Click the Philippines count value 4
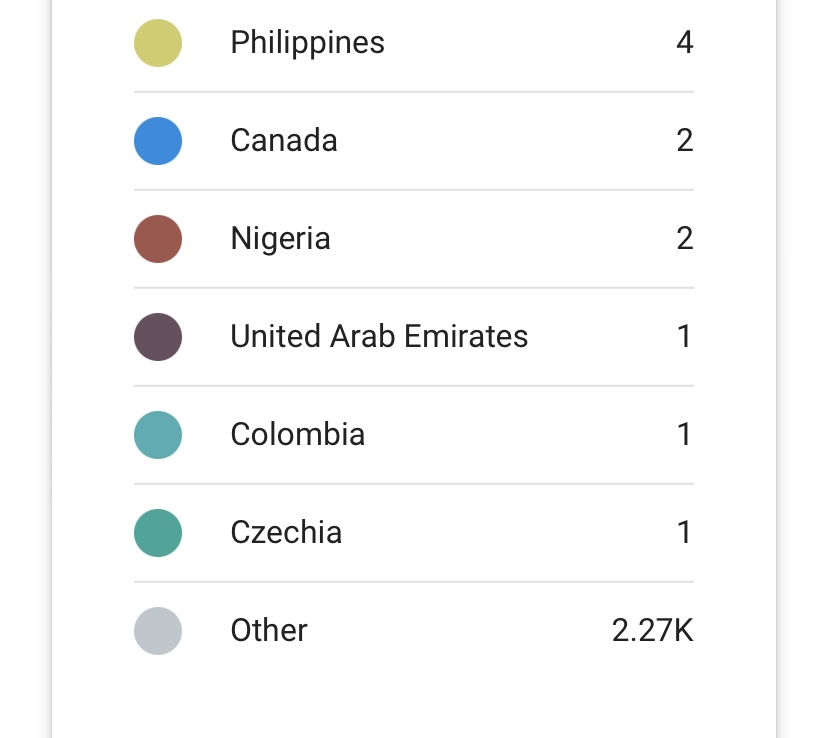Image resolution: width=828 pixels, height=738 pixels. click(685, 42)
